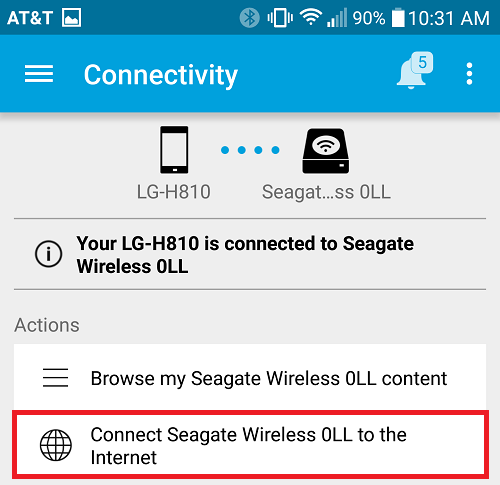
Task: Connect Seagate Wireless 0LL to the Internet
Action: [x=250, y=445]
